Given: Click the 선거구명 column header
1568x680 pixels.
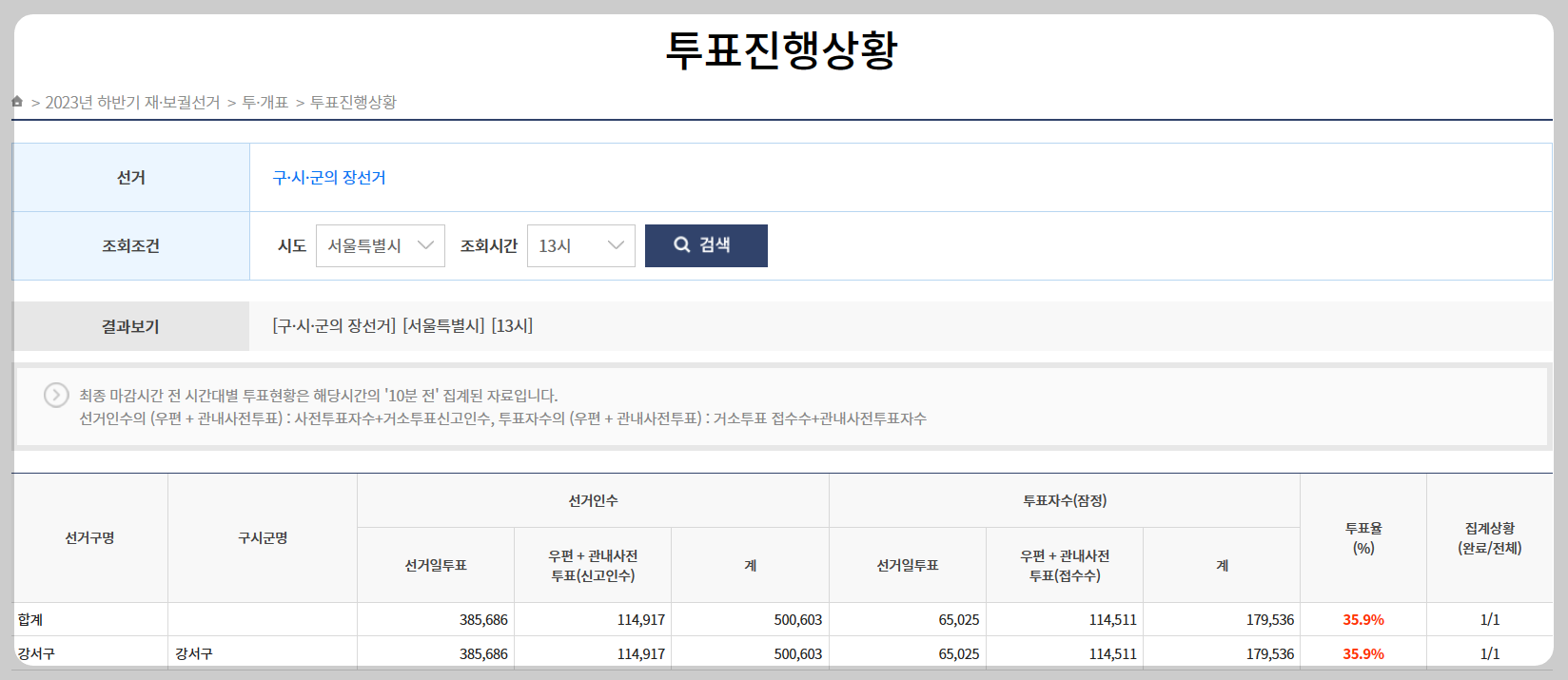Looking at the screenshot, I should (x=90, y=538).
